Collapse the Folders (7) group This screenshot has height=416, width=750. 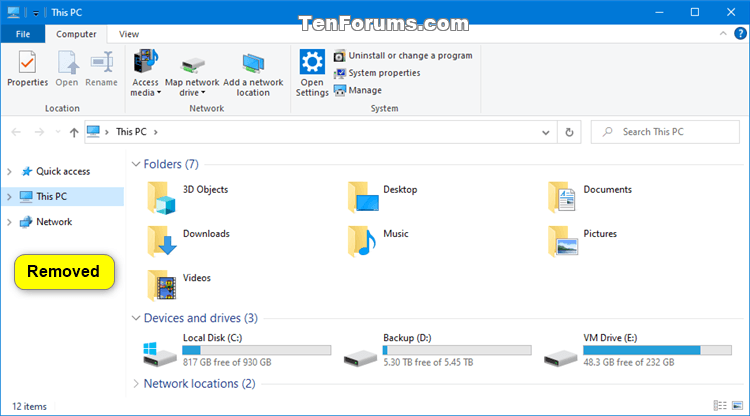136,164
